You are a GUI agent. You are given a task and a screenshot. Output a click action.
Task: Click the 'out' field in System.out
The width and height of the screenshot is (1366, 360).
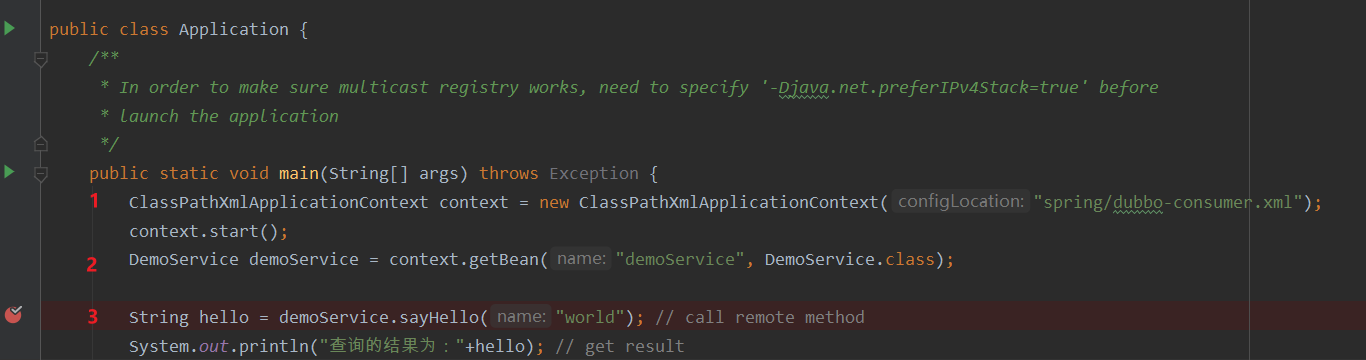(x=213, y=346)
